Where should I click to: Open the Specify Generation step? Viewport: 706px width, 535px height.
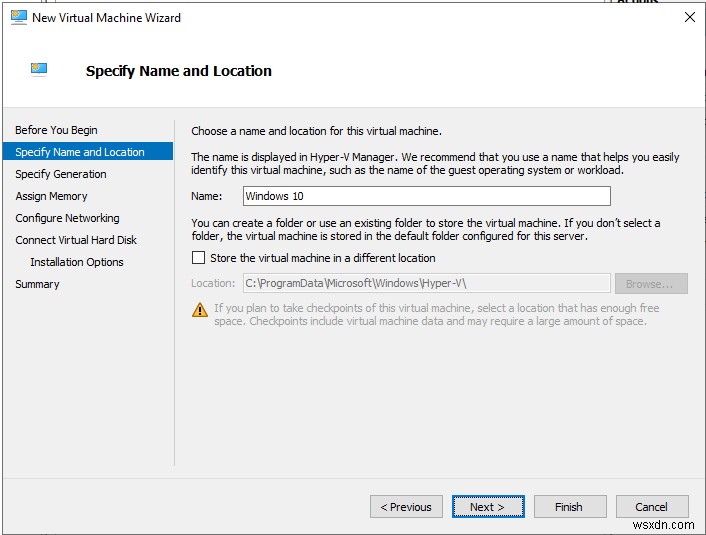(x=61, y=174)
